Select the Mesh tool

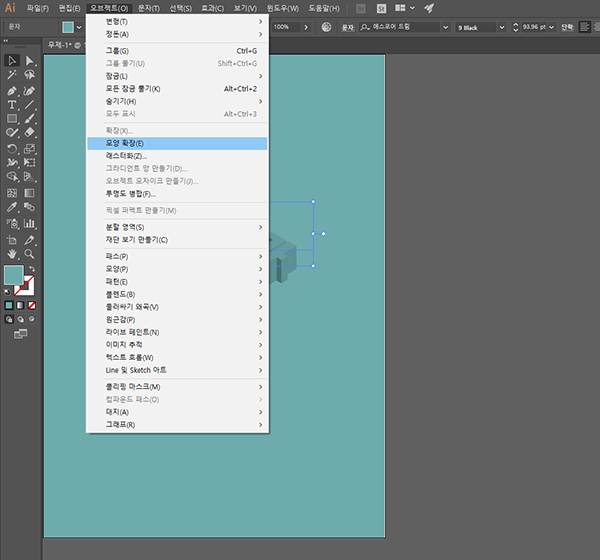(12, 193)
